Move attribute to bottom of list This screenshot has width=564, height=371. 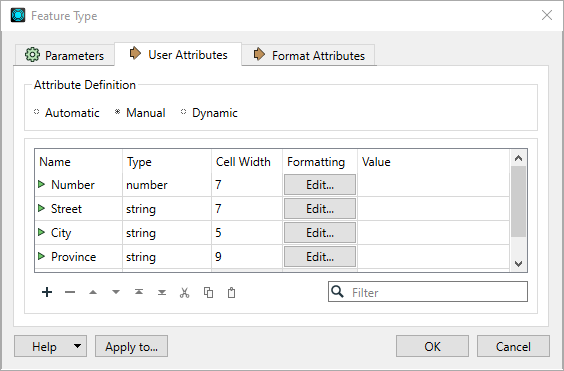162,292
